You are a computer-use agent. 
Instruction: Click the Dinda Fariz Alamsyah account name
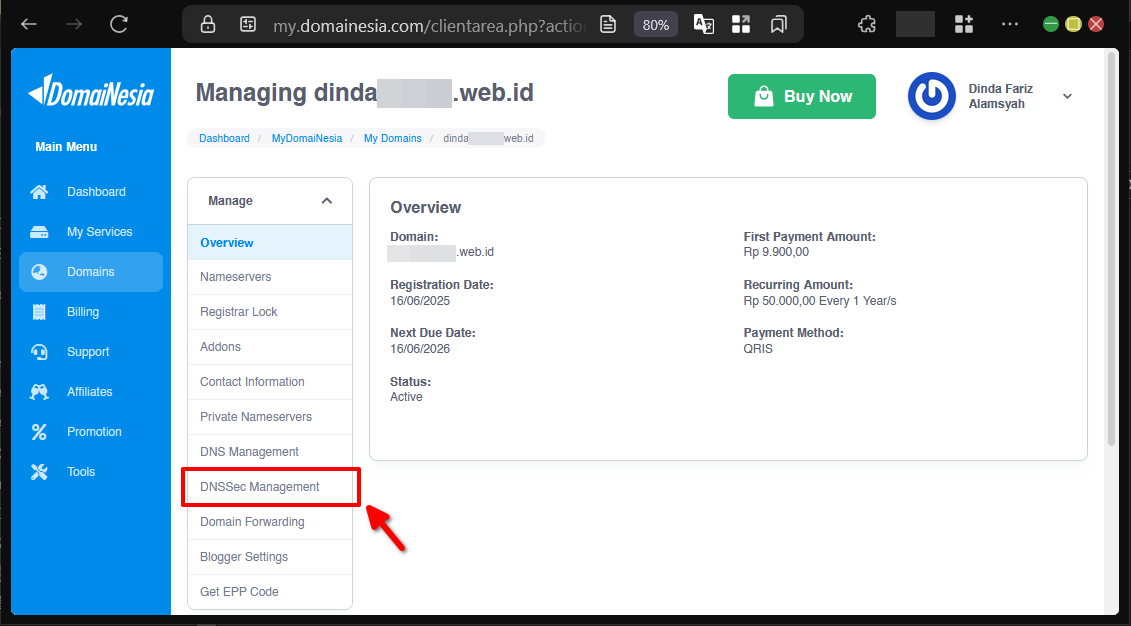[1000, 96]
